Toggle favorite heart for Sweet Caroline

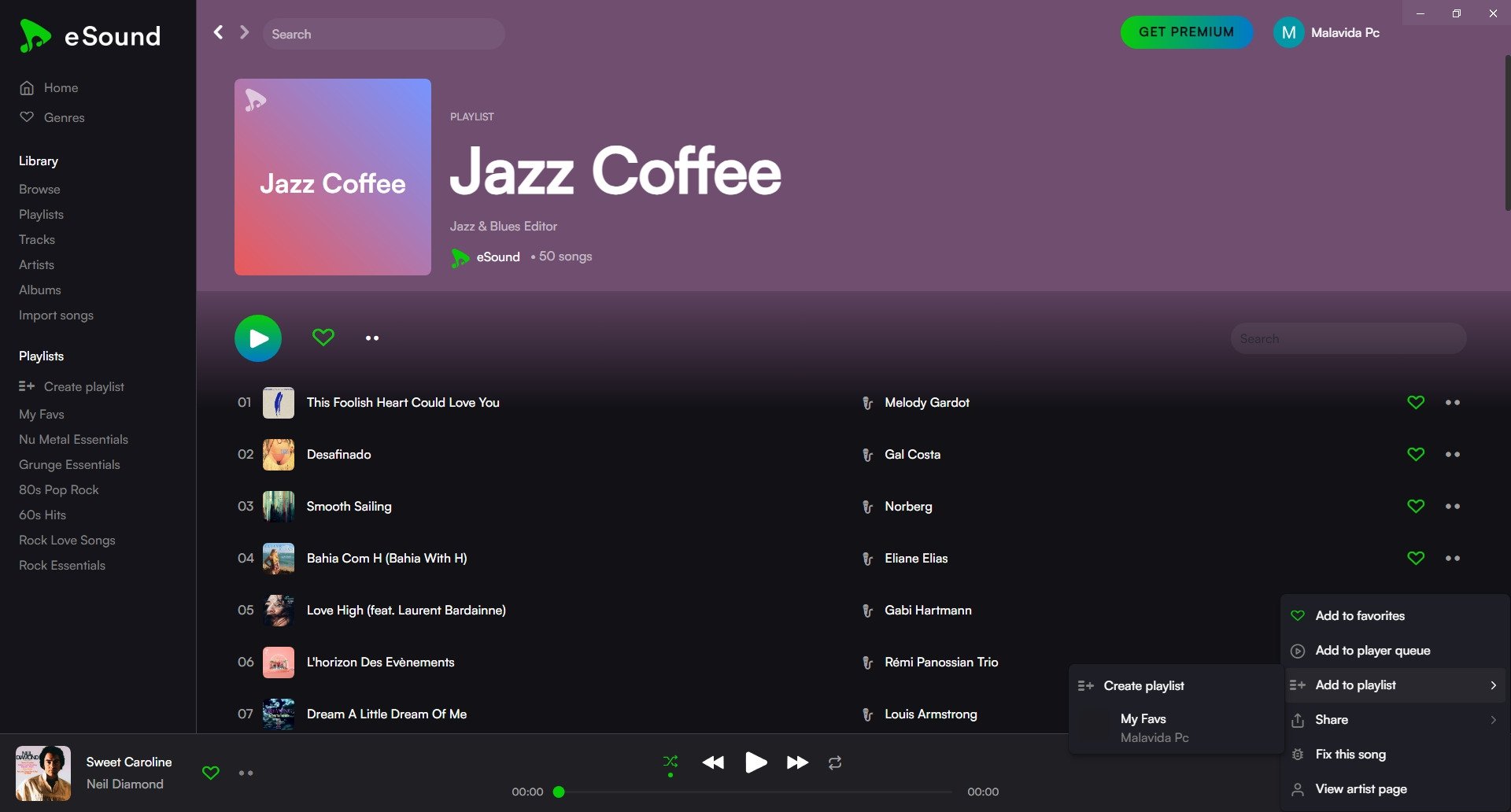pos(211,773)
